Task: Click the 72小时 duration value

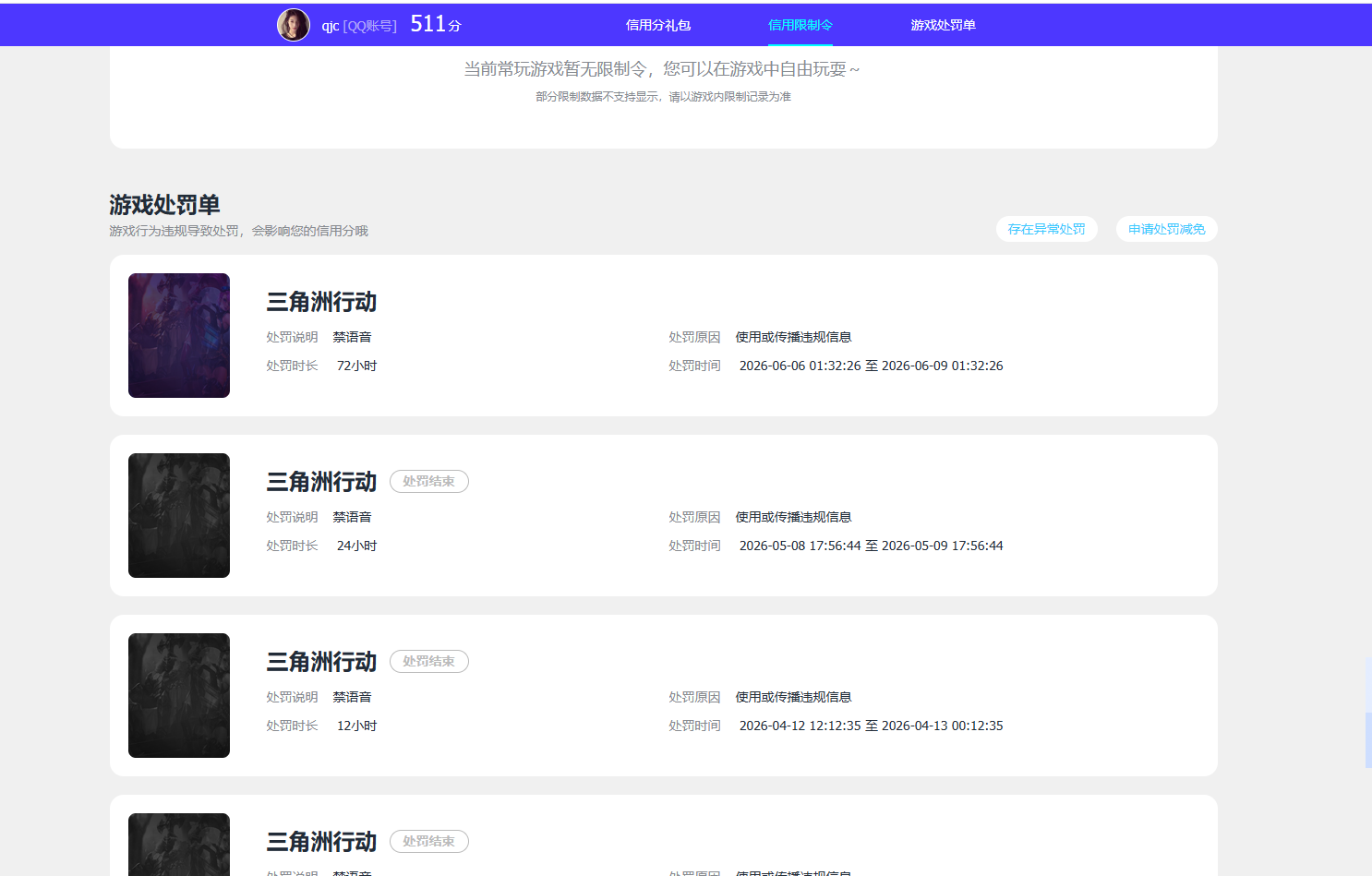Action: click(356, 366)
